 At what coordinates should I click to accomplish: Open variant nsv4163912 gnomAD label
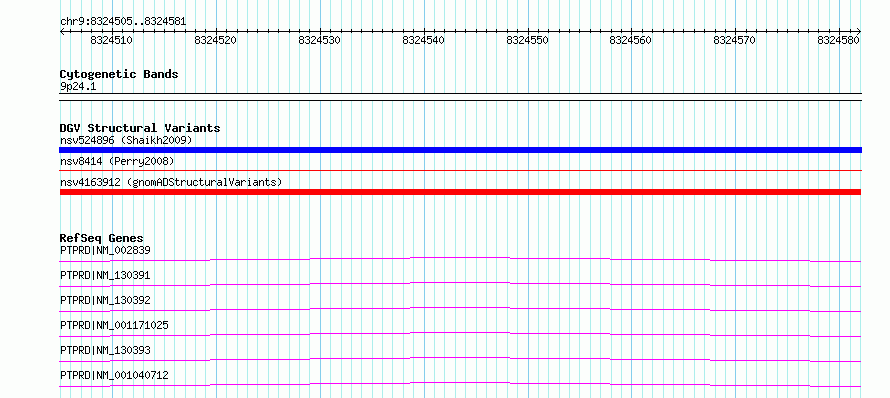pyautogui.click(x=171, y=182)
